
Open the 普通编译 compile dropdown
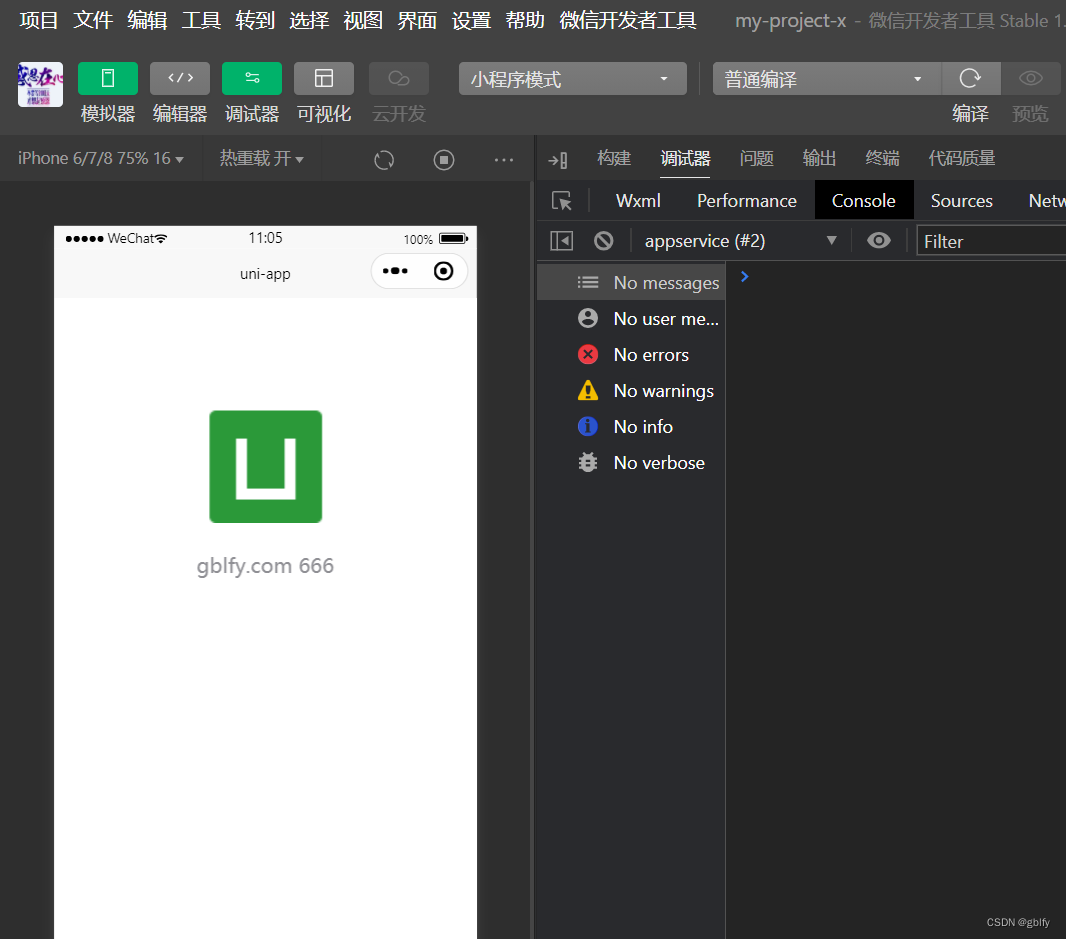(x=825, y=78)
